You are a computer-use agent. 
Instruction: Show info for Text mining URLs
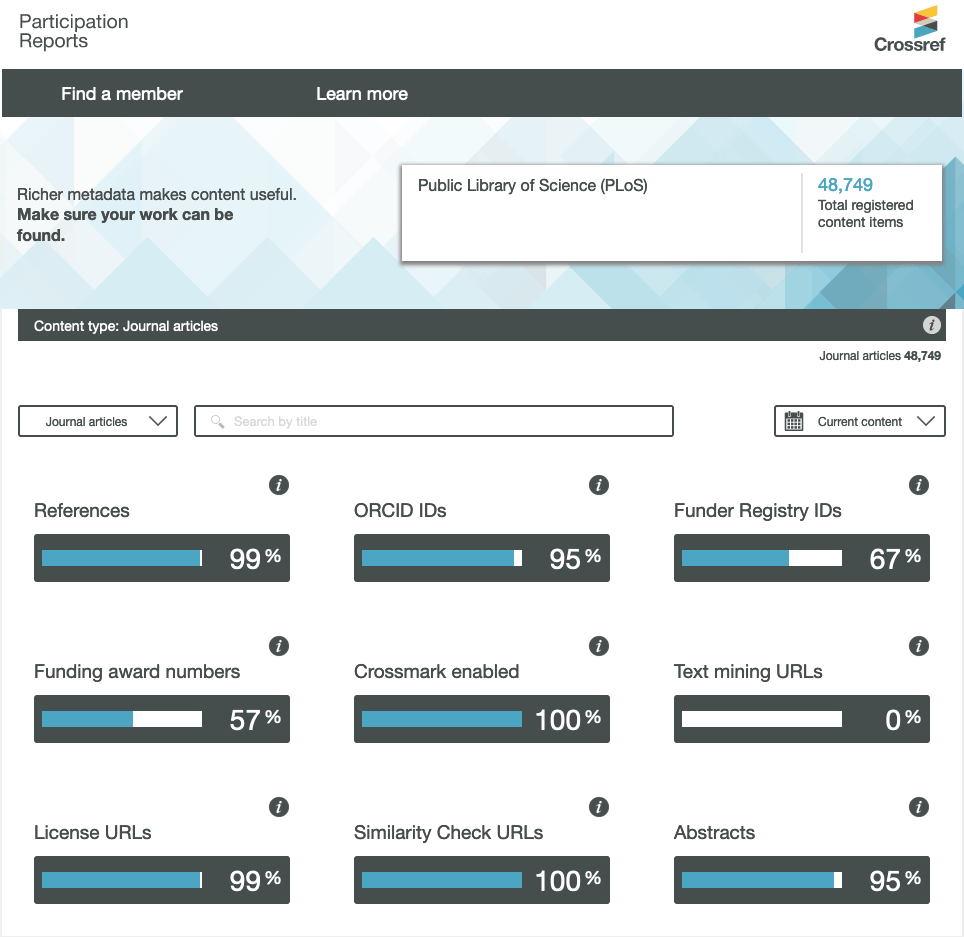pos(919,646)
